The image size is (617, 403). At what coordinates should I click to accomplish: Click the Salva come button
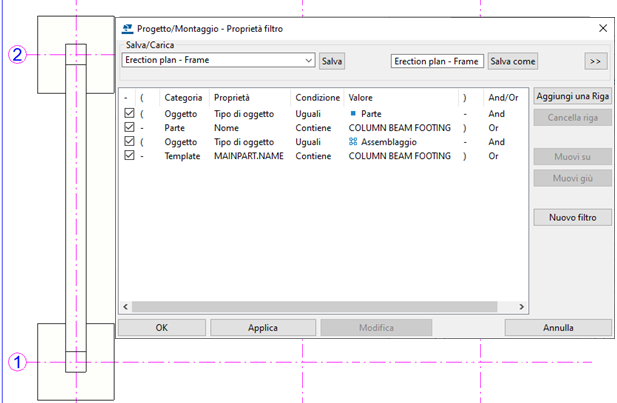coord(513,61)
